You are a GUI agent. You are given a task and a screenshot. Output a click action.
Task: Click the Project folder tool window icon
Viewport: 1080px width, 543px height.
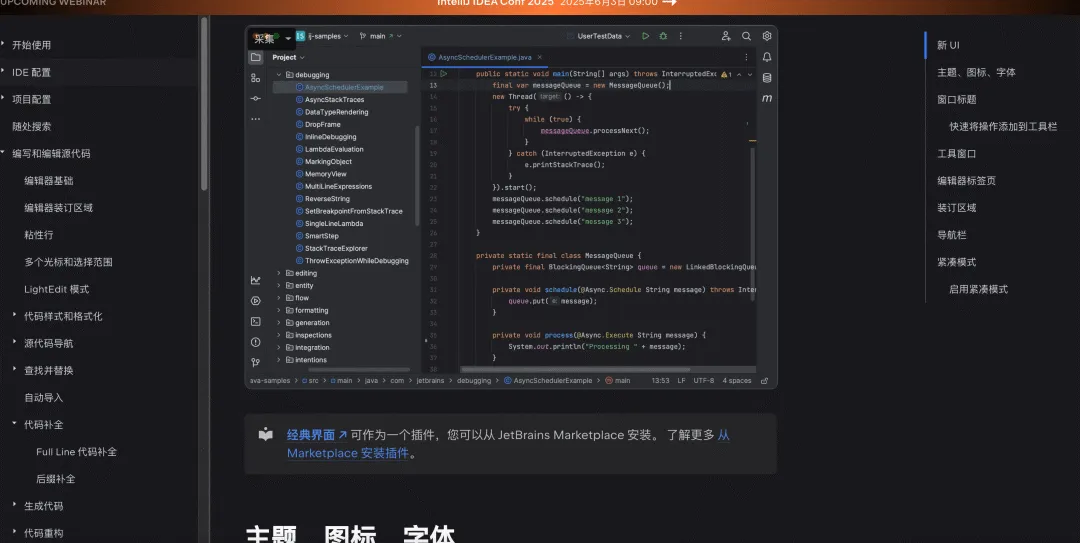point(256,57)
